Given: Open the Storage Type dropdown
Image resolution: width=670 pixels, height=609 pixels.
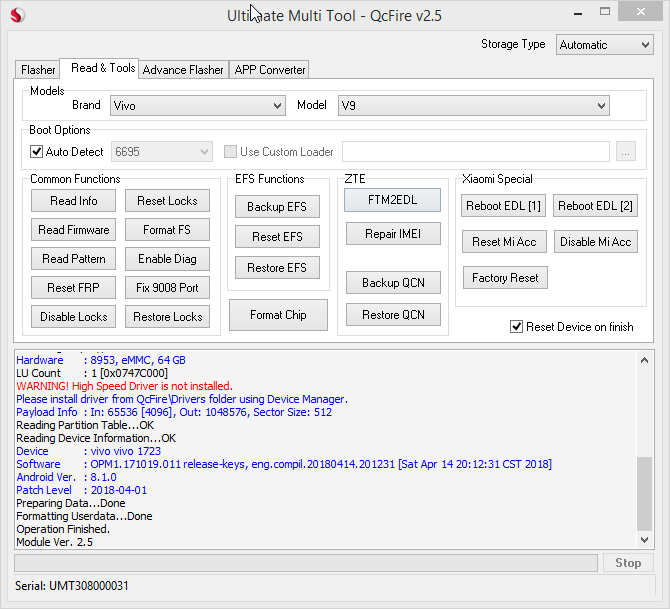Looking at the screenshot, I should pyautogui.click(x=604, y=45).
